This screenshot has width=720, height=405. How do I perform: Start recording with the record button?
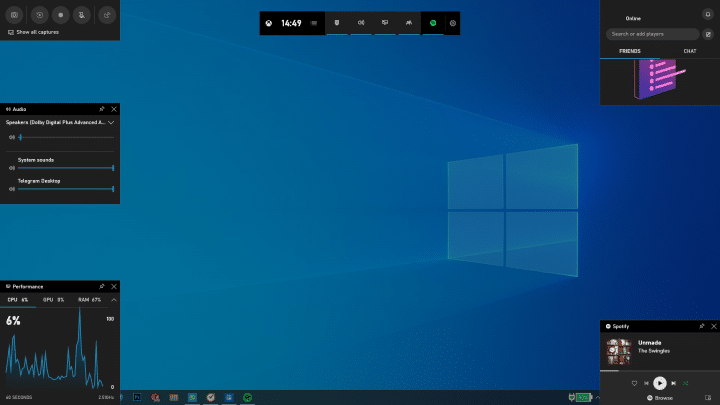coord(61,16)
